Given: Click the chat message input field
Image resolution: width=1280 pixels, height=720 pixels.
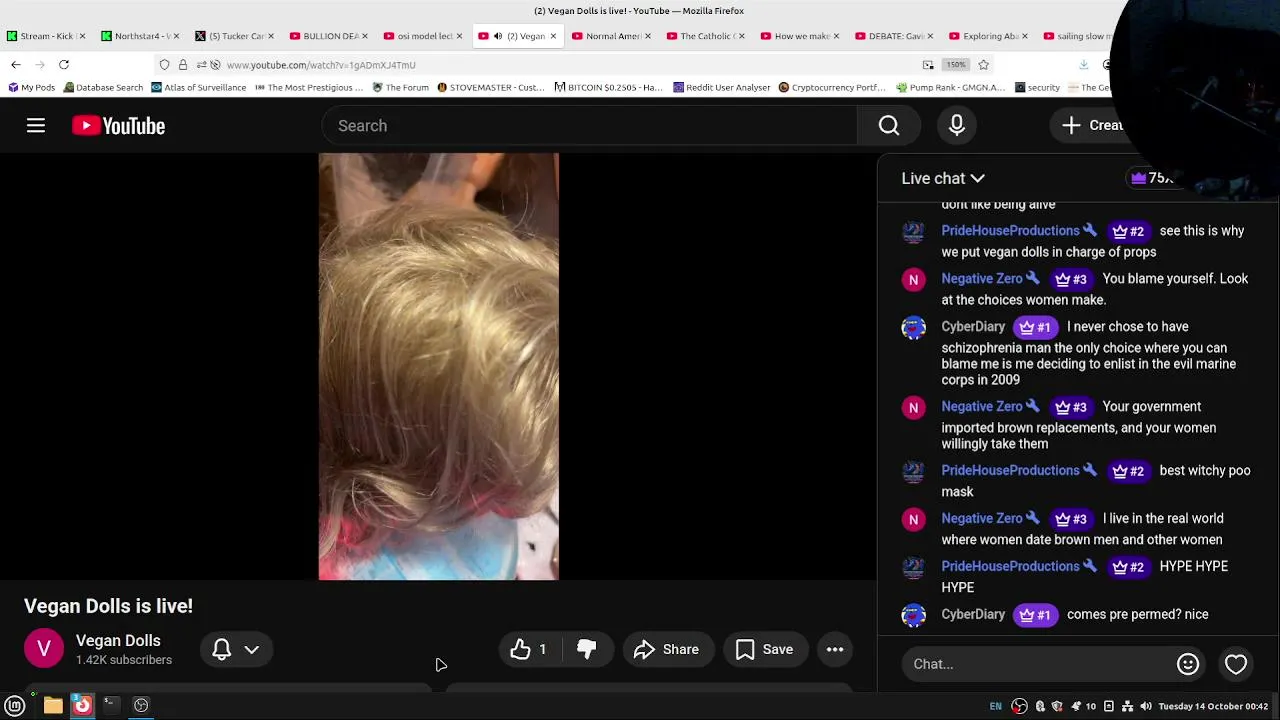Looking at the screenshot, I should pyautogui.click(x=1040, y=664).
